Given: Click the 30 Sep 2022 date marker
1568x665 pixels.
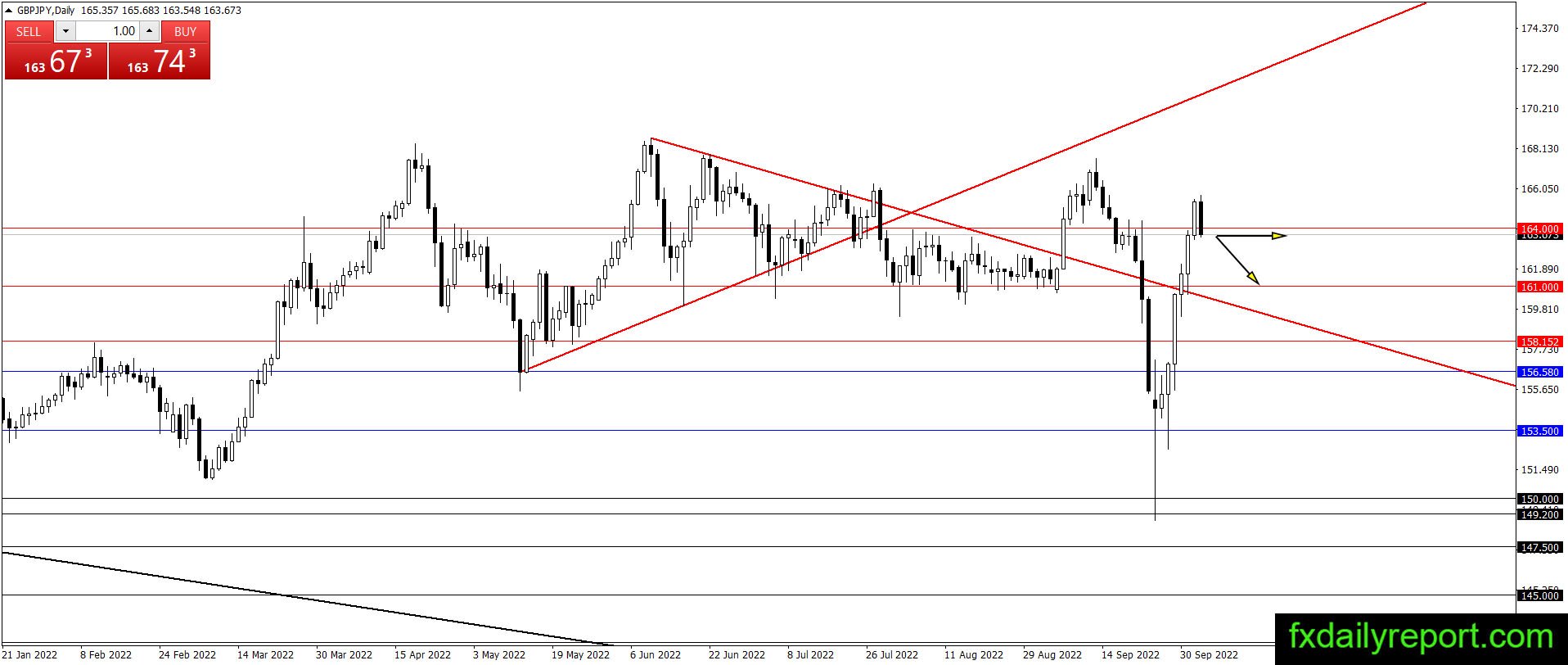Looking at the screenshot, I should (1209, 654).
